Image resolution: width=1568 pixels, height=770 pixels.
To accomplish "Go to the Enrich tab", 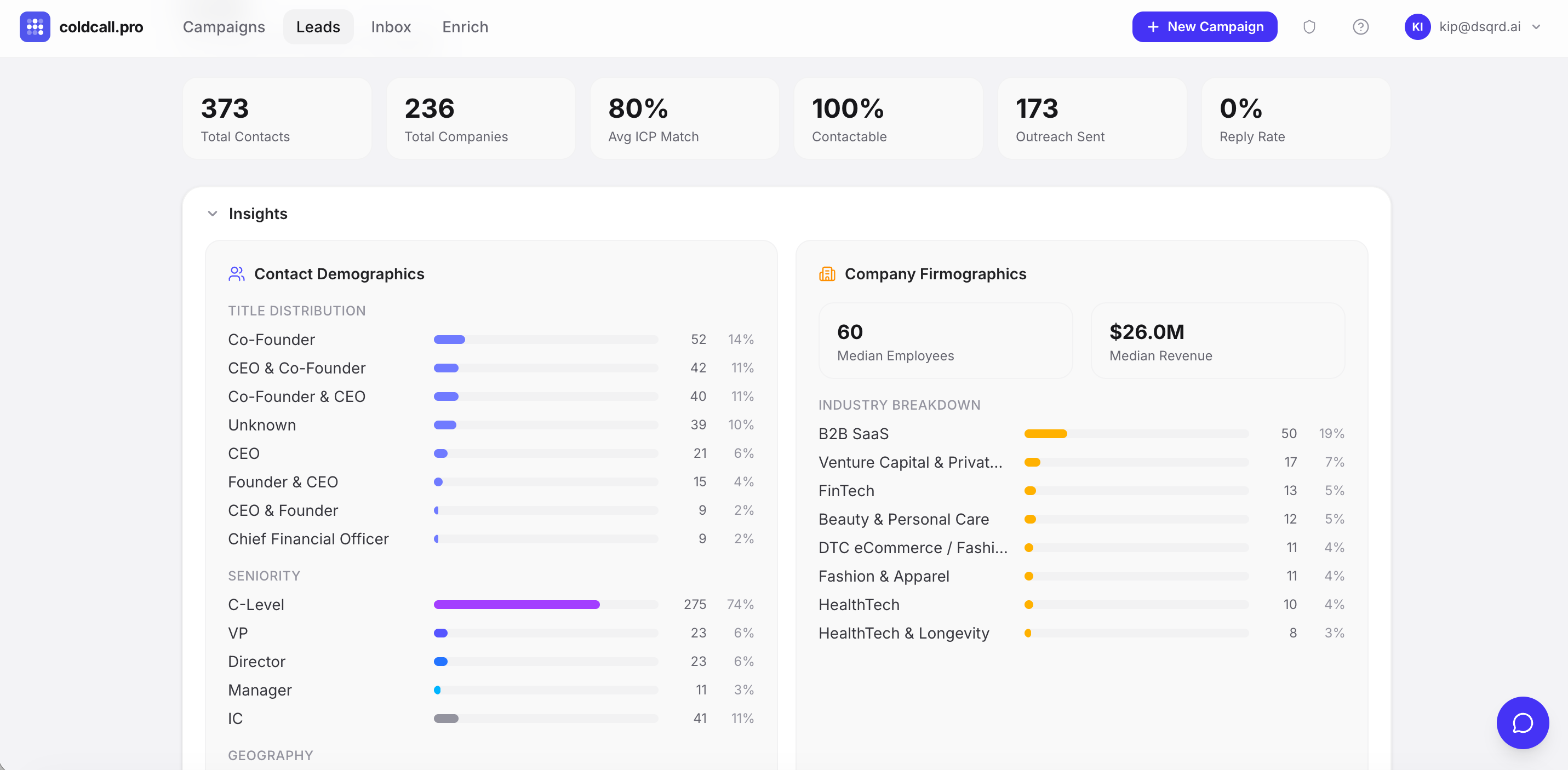I will pyautogui.click(x=465, y=27).
